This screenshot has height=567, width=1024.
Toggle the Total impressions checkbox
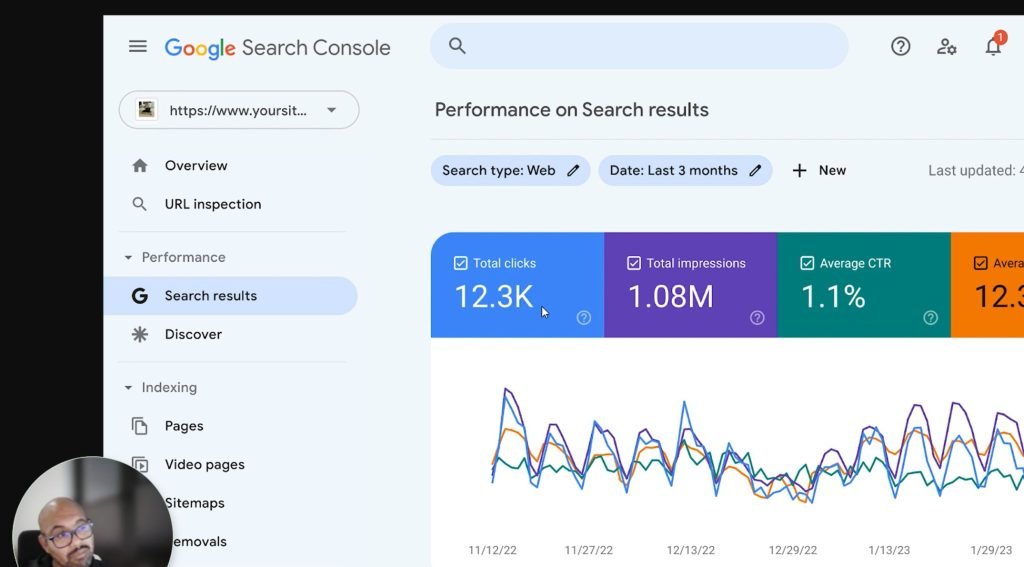pos(633,263)
